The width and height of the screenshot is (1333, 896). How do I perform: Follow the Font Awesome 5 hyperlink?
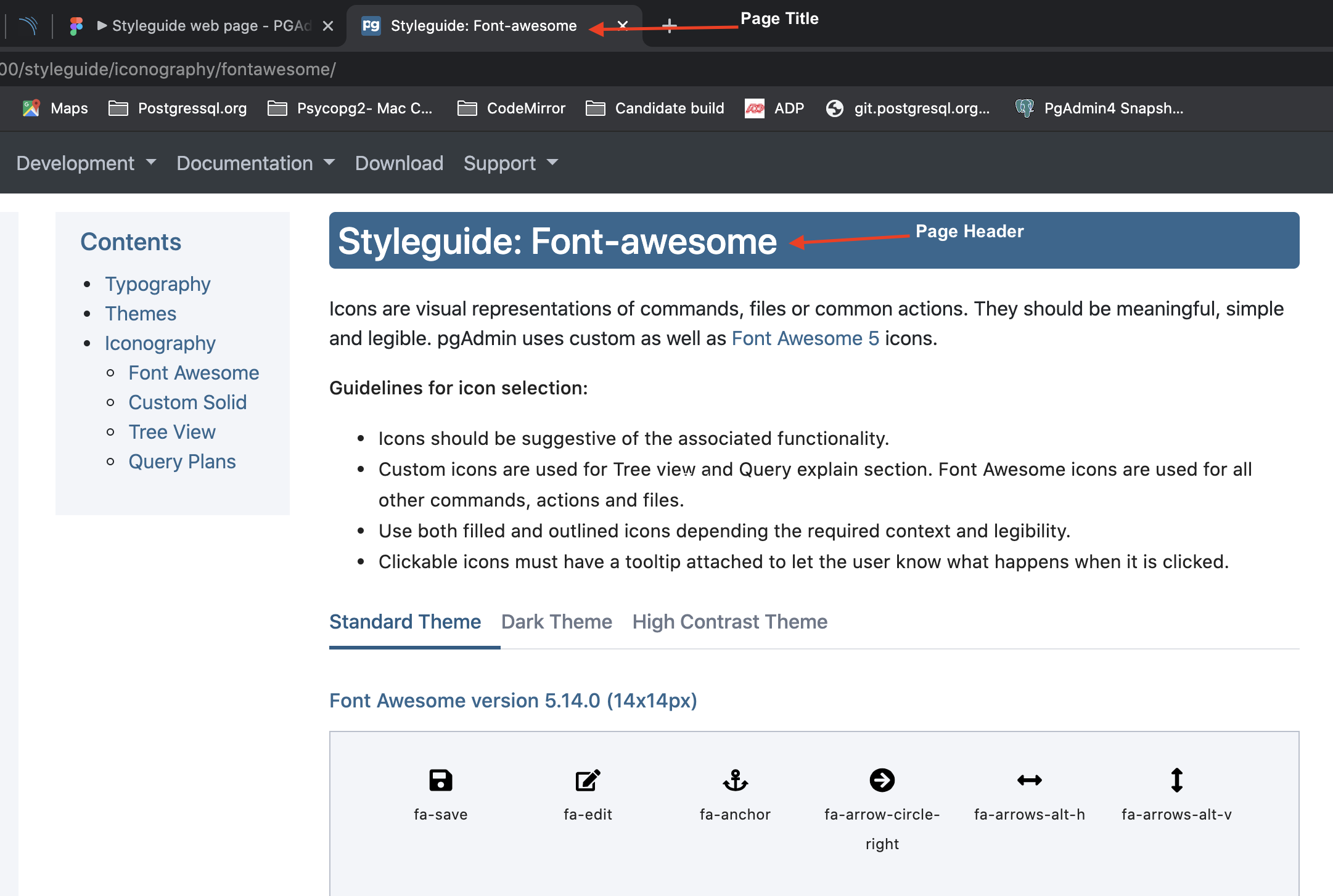(805, 338)
